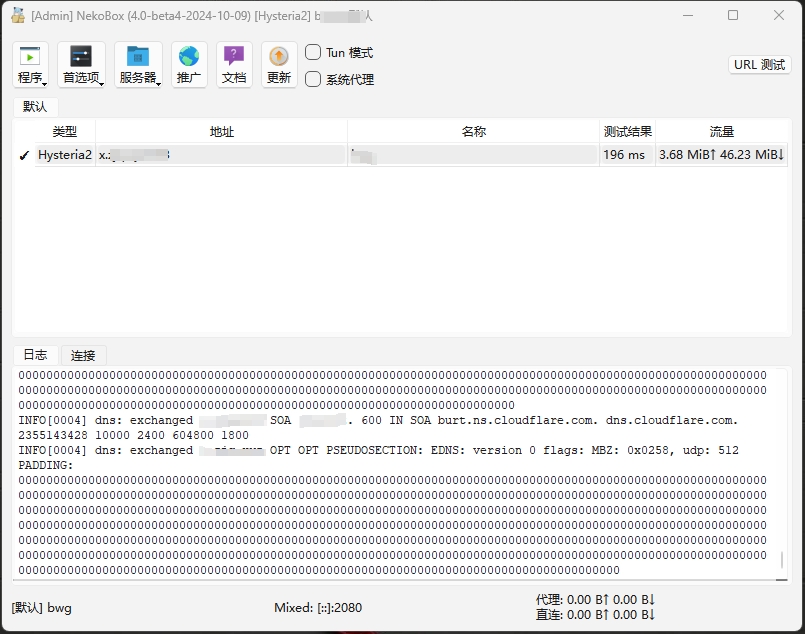Click the checkmark beside the Hysteria2 profile

click(x=23, y=155)
